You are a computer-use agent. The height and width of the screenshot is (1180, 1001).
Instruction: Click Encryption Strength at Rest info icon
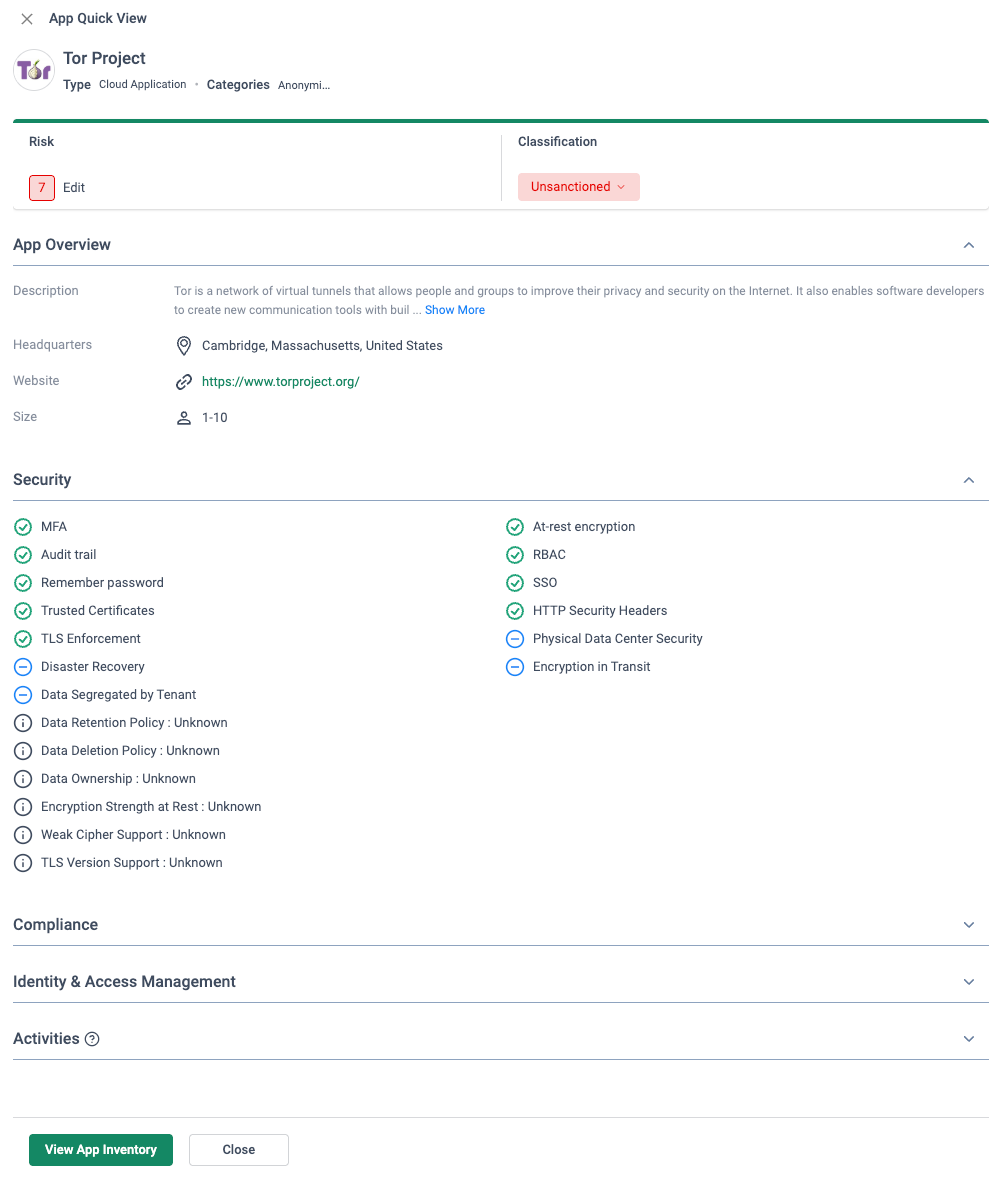point(23,807)
